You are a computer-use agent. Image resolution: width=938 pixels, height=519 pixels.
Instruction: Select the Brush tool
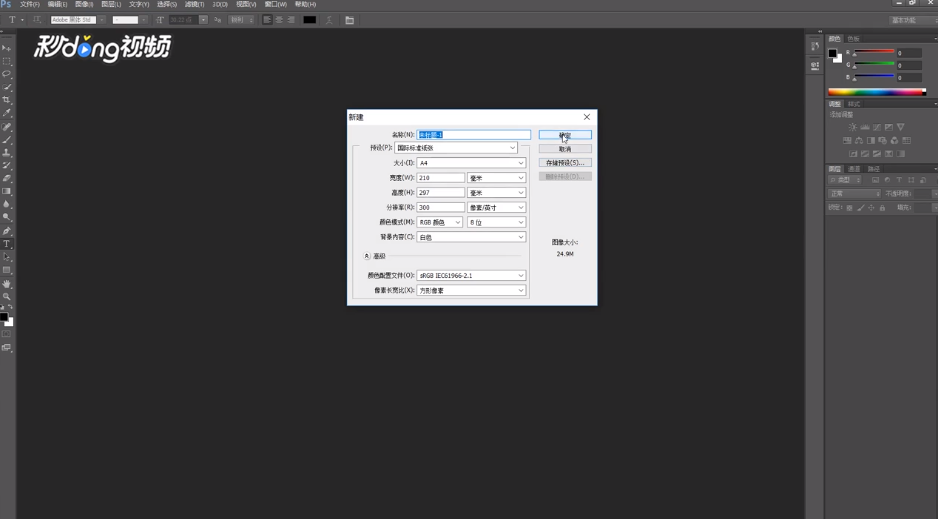click(x=7, y=140)
